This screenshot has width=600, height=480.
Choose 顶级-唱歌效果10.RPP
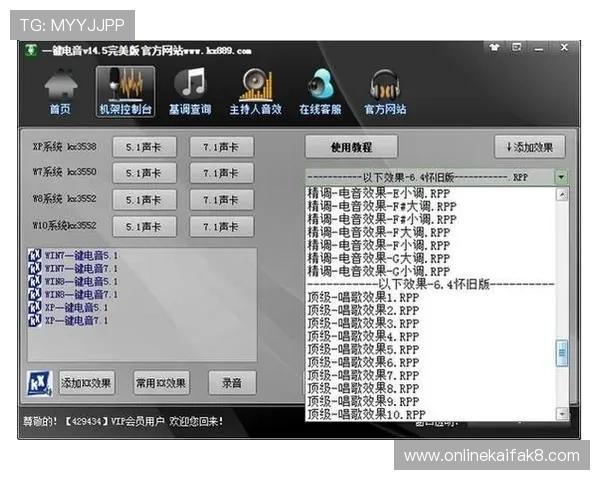(x=430, y=415)
